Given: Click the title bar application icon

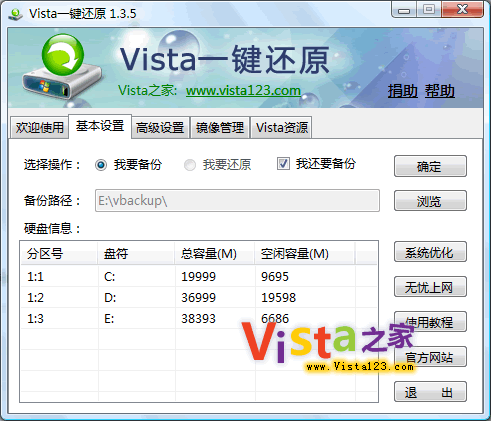Looking at the screenshot, I should point(15,14).
